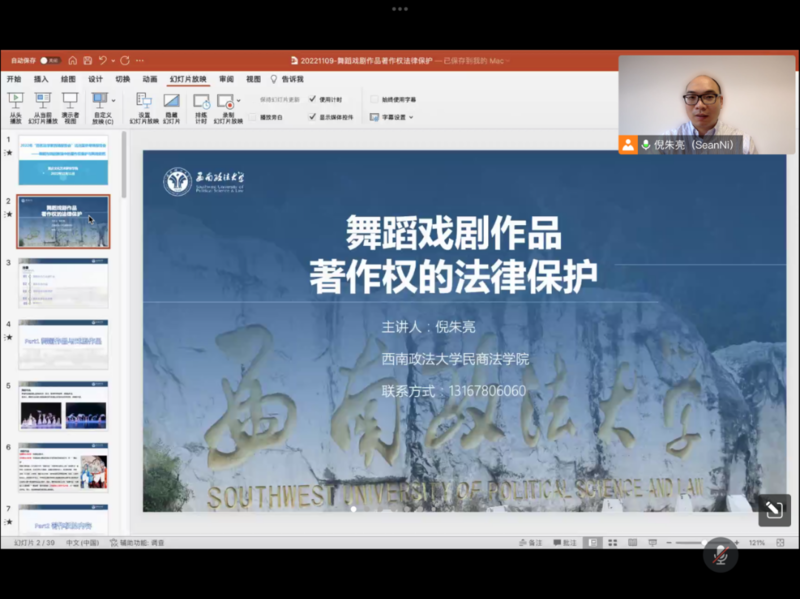Click the zoom out minus icon

(669, 542)
